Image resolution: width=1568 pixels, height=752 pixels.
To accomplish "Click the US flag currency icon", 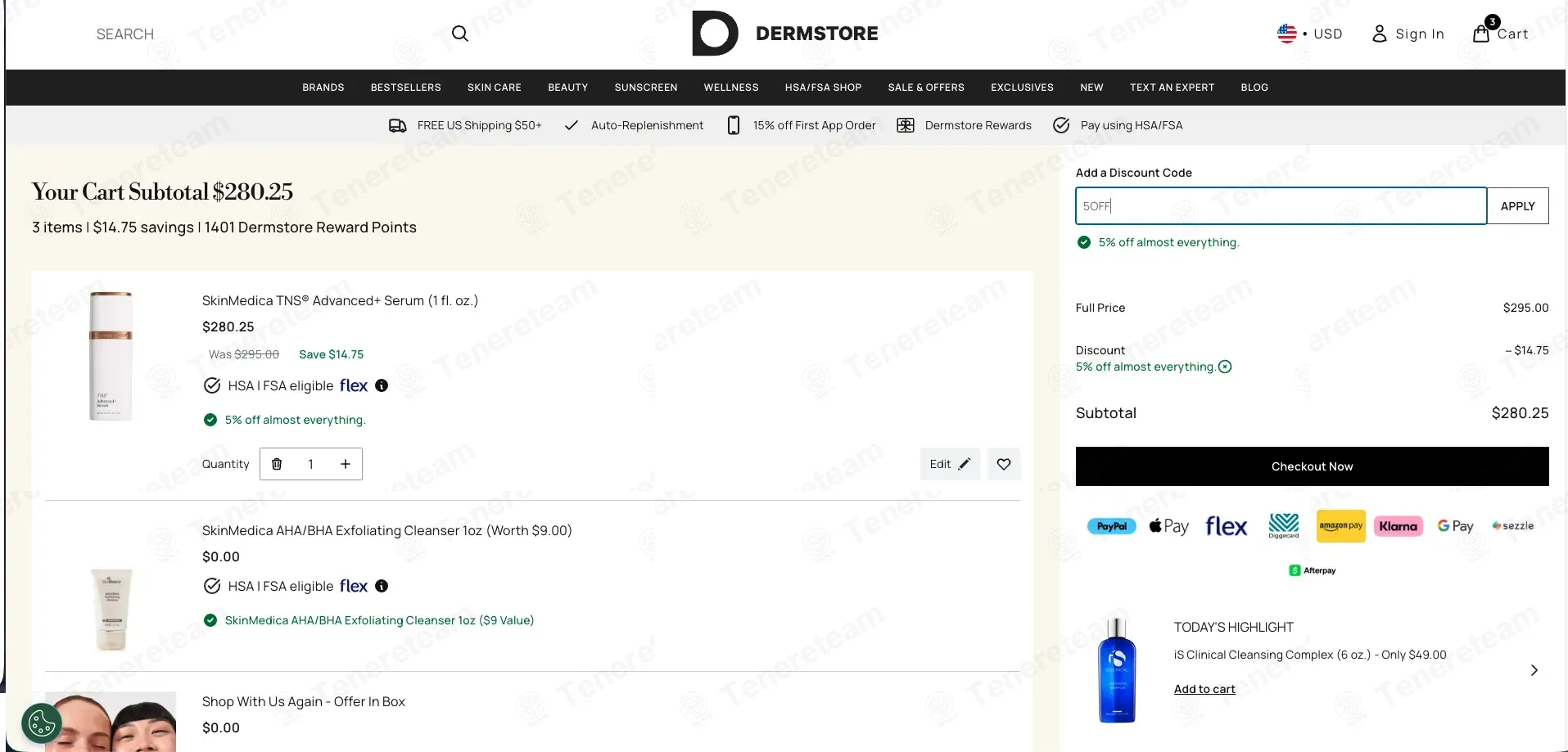I will click(x=1287, y=34).
